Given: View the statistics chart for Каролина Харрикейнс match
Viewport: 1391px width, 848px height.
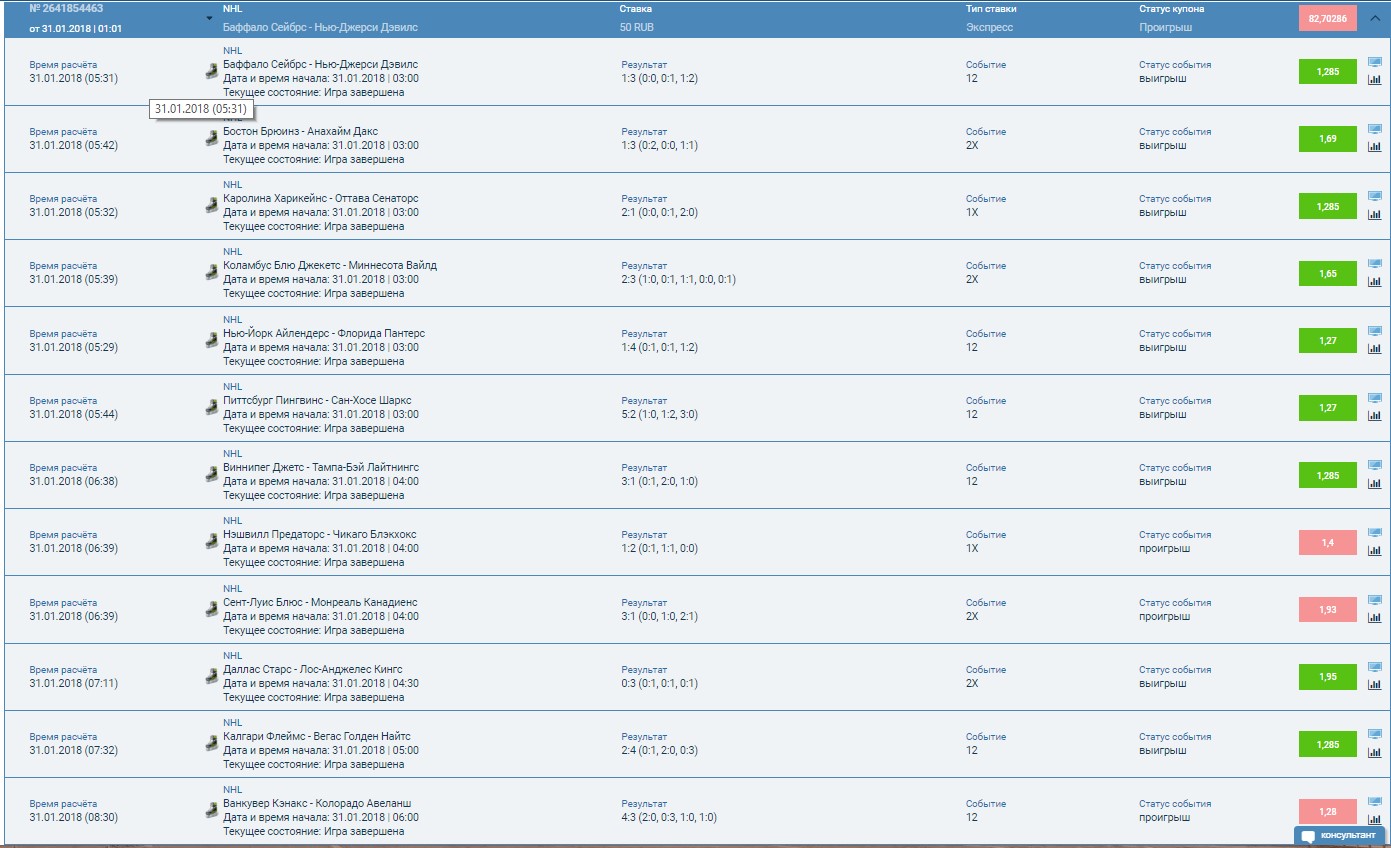Looking at the screenshot, I should pyautogui.click(x=1374, y=214).
